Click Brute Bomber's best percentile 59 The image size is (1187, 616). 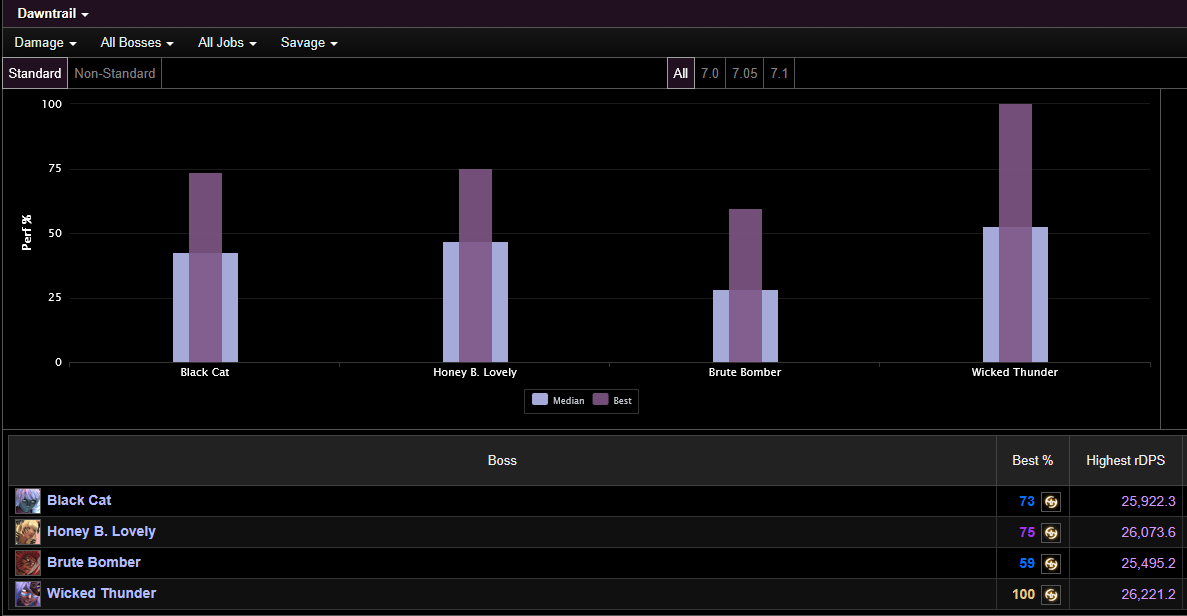1027,563
